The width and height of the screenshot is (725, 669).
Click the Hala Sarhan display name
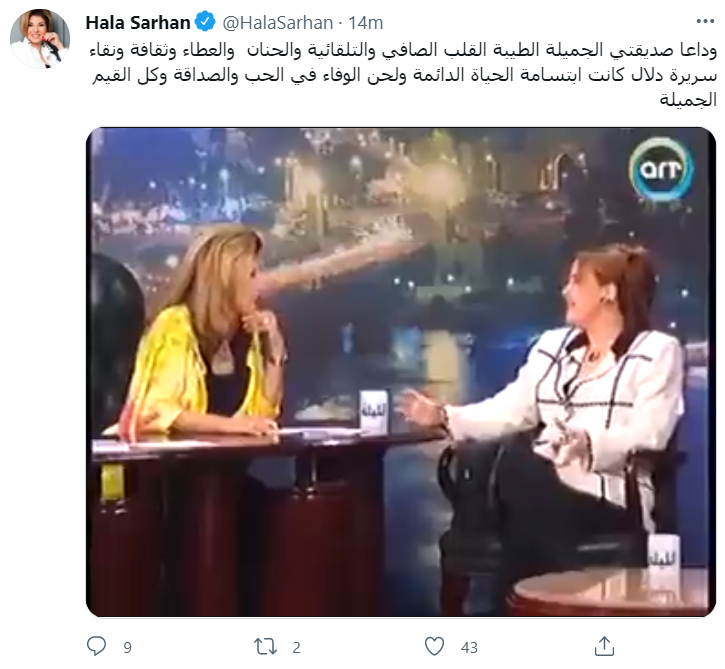[x=138, y=22]
